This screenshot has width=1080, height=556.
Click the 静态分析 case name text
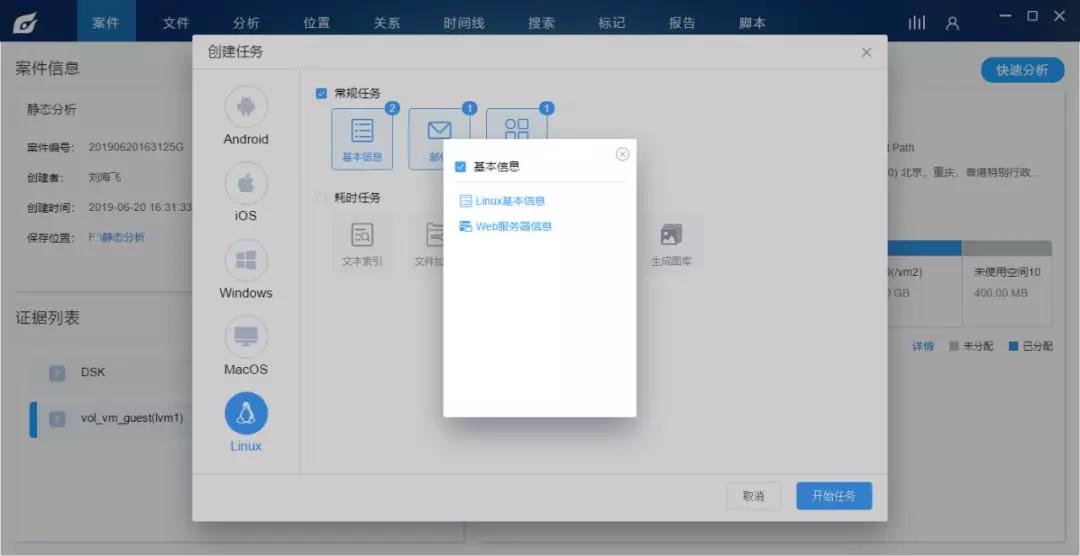pos(52,110)
